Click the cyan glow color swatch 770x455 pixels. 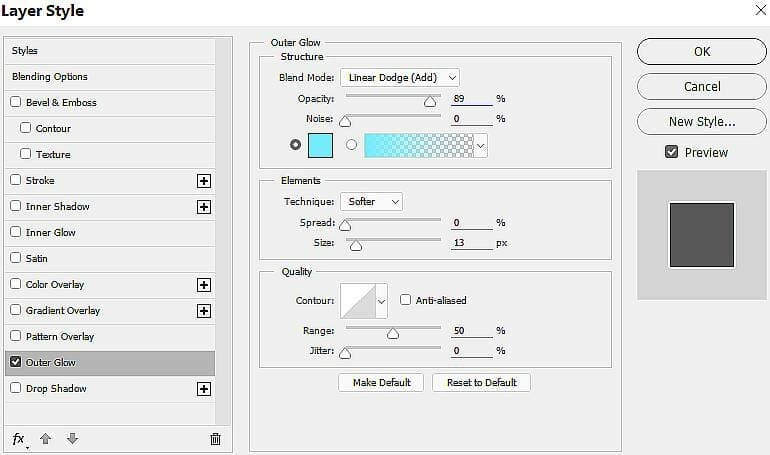[320, 145]
